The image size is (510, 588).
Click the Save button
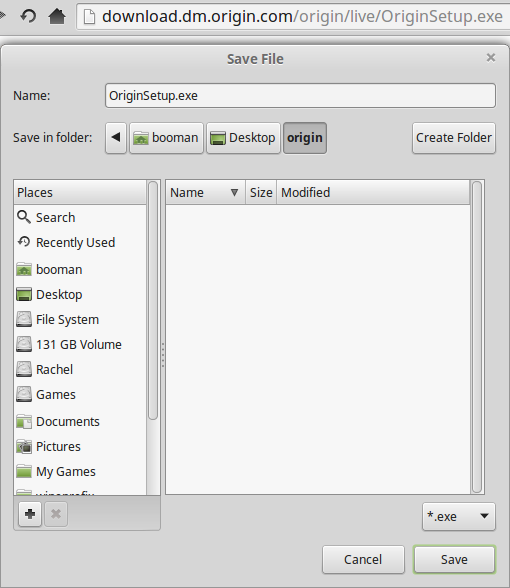[454, 560]
